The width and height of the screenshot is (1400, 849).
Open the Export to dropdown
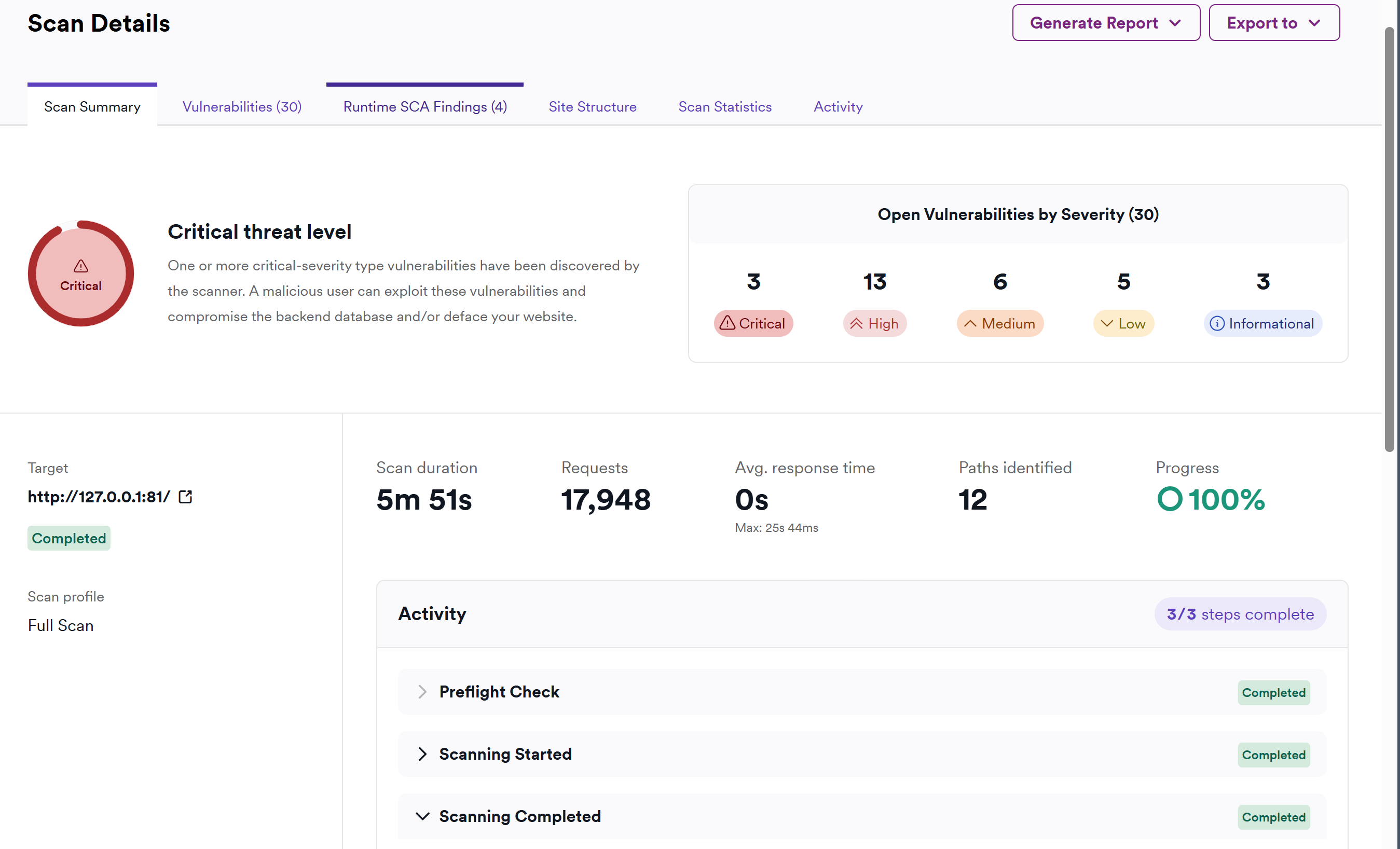1273,23
